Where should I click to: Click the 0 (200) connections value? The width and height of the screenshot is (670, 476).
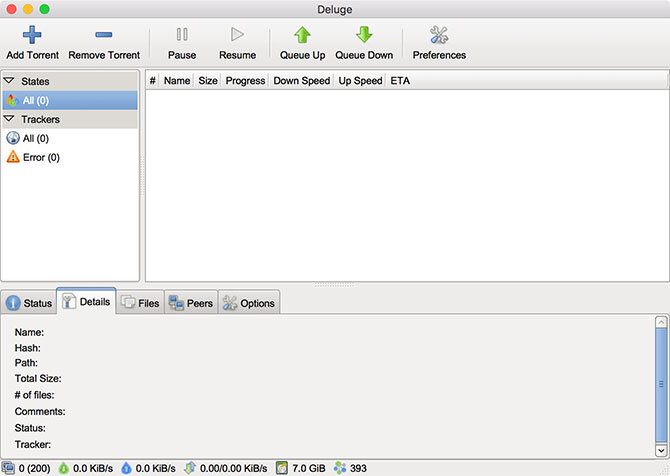35,469
